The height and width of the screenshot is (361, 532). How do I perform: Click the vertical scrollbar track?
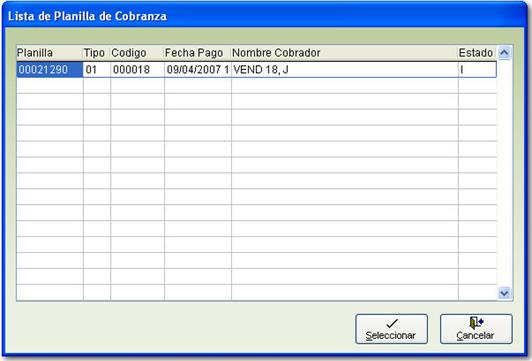point(504,173)
